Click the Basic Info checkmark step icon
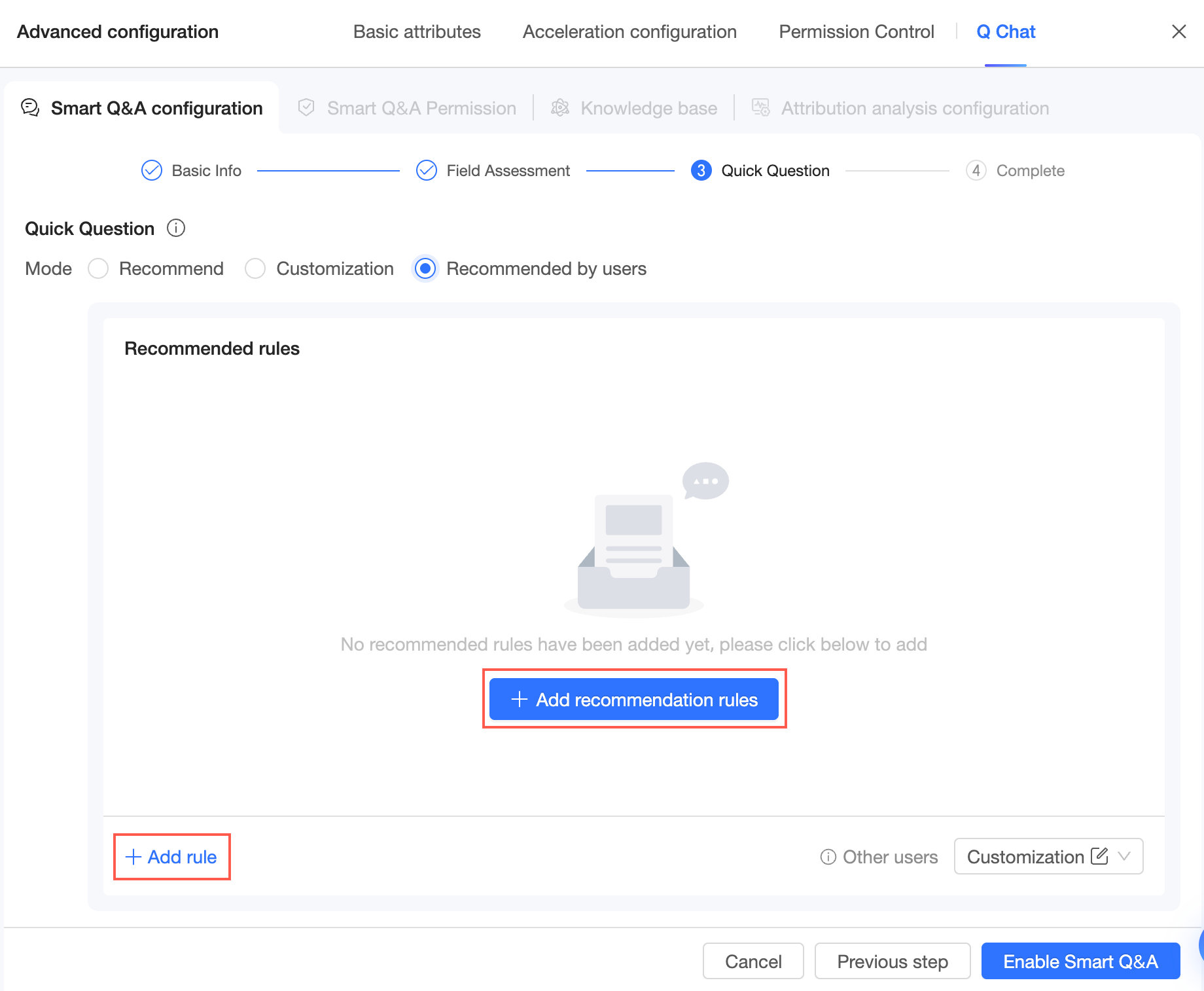Screen dimensions: 1204x991 point(152,171)
